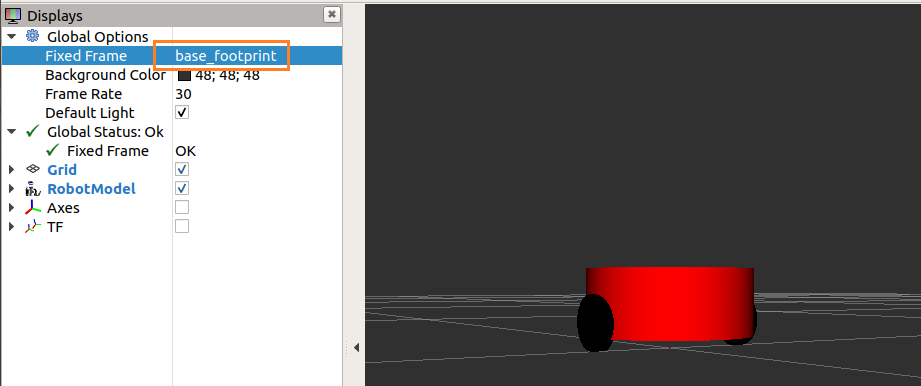Edit the Frame Rate value 30
This screenshot has height=386, width=921.
click(183, 94)
